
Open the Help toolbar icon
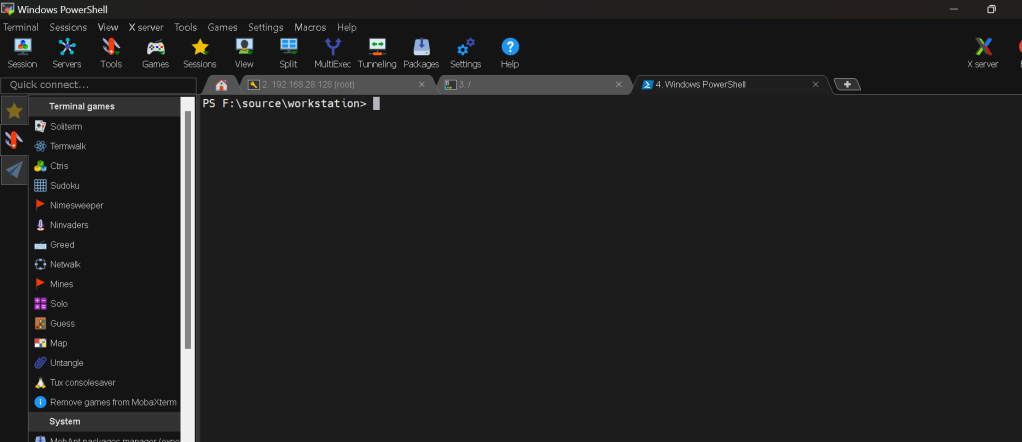point(510,53)
